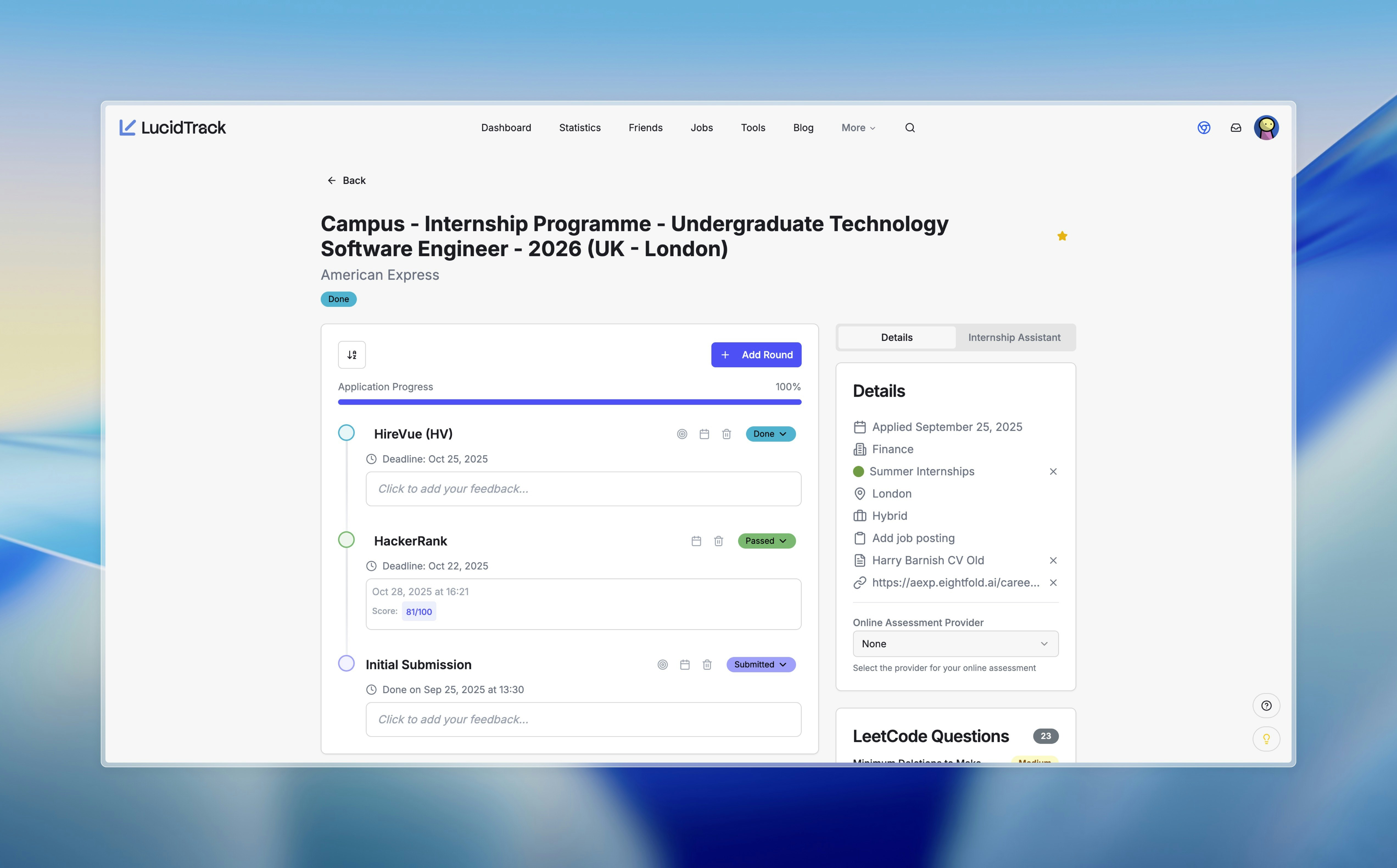The width and height of the screenshot is (1397, 868).
Task: Click the Chrome extension icon
Action: (x=1203, y=127)
